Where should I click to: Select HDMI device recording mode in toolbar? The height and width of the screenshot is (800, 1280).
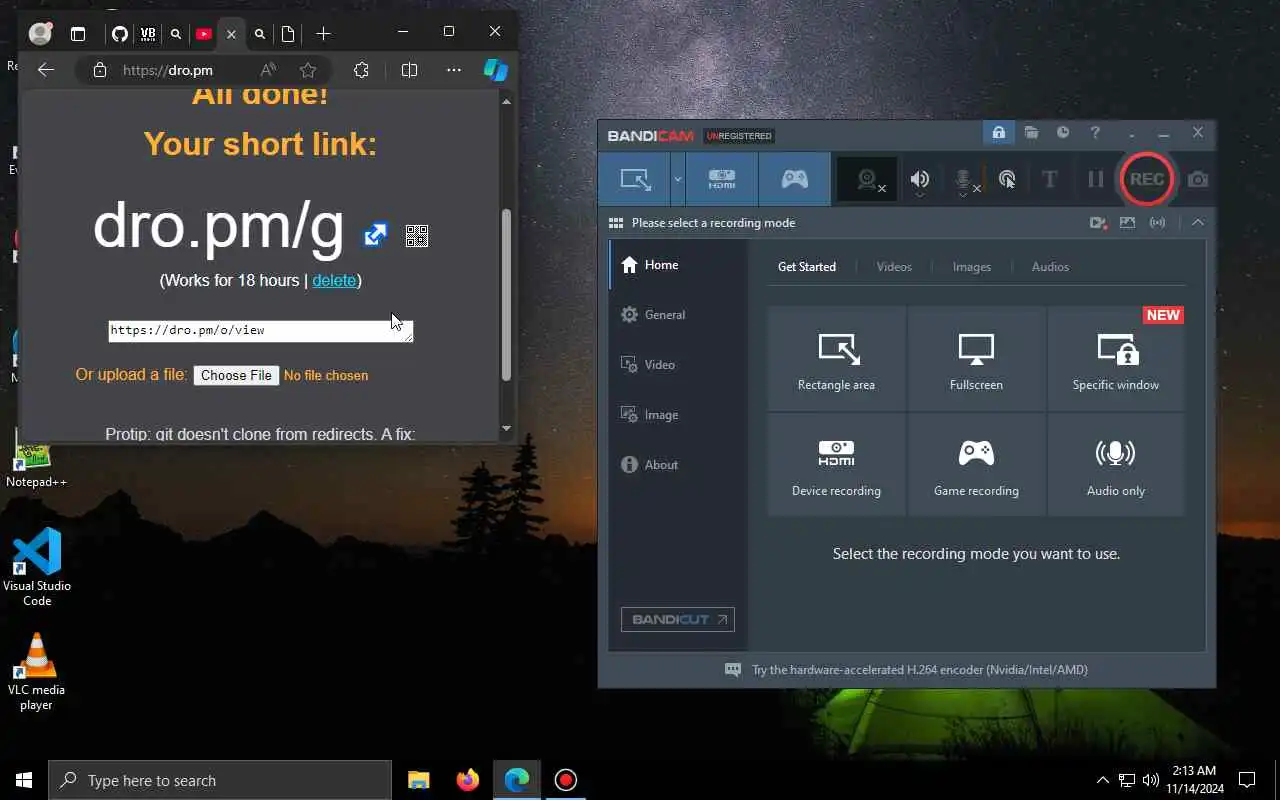(x=722, y=180)
